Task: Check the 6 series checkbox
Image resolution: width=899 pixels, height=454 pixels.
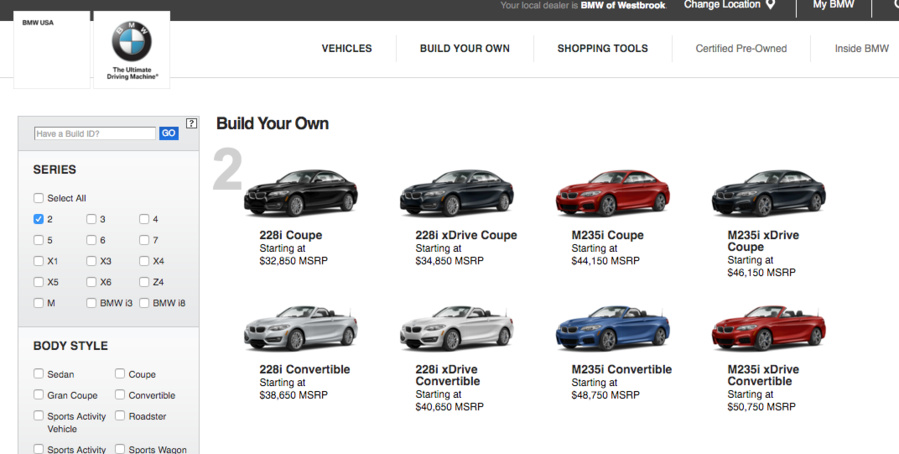Action: [91, 240]
